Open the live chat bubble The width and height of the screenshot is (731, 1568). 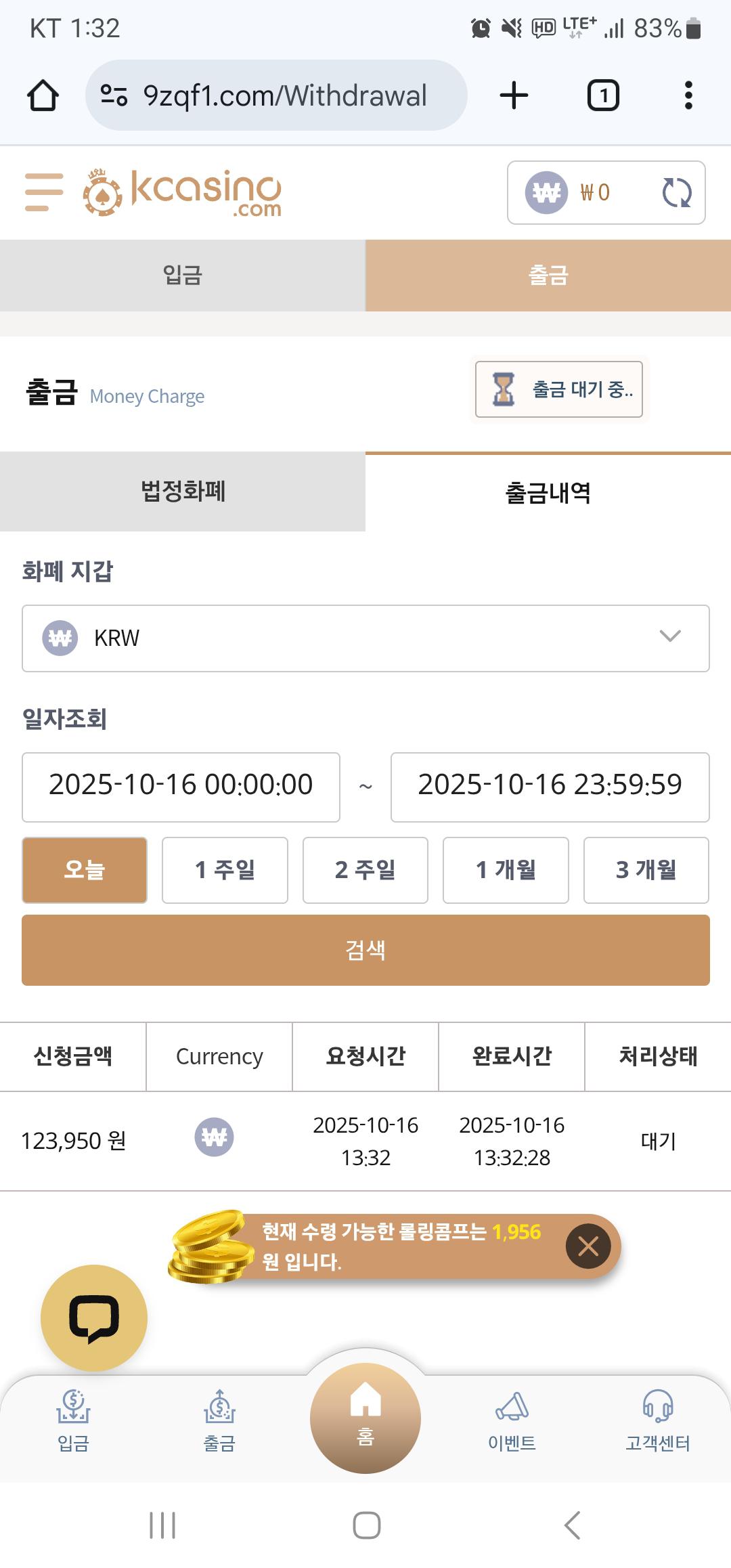pos(94,1317)
